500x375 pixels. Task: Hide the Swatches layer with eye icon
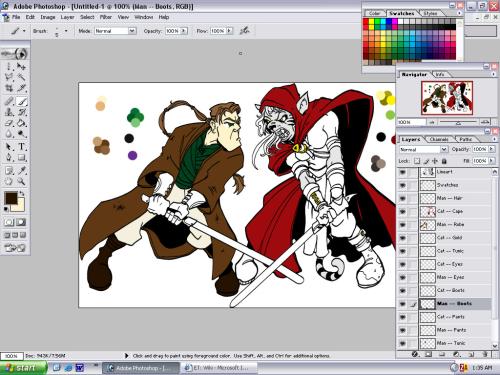(x=403, y=185)
